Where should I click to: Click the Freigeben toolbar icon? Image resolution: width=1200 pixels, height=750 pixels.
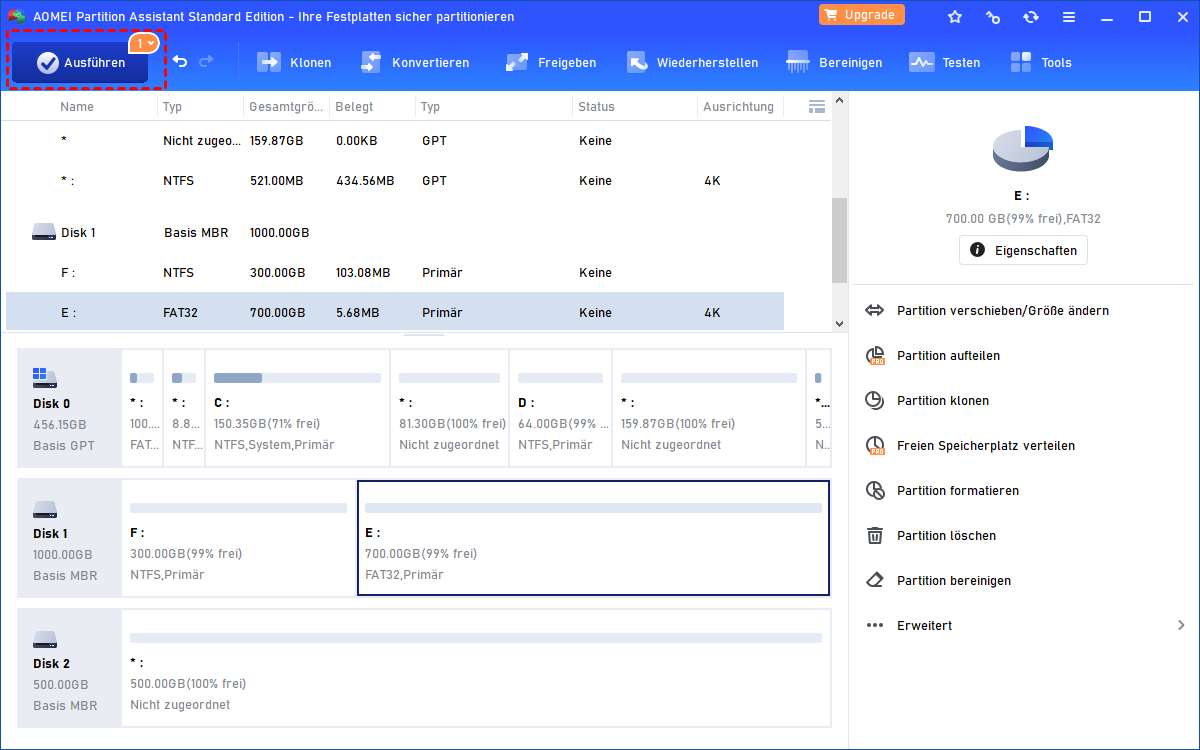coord(517,62)
